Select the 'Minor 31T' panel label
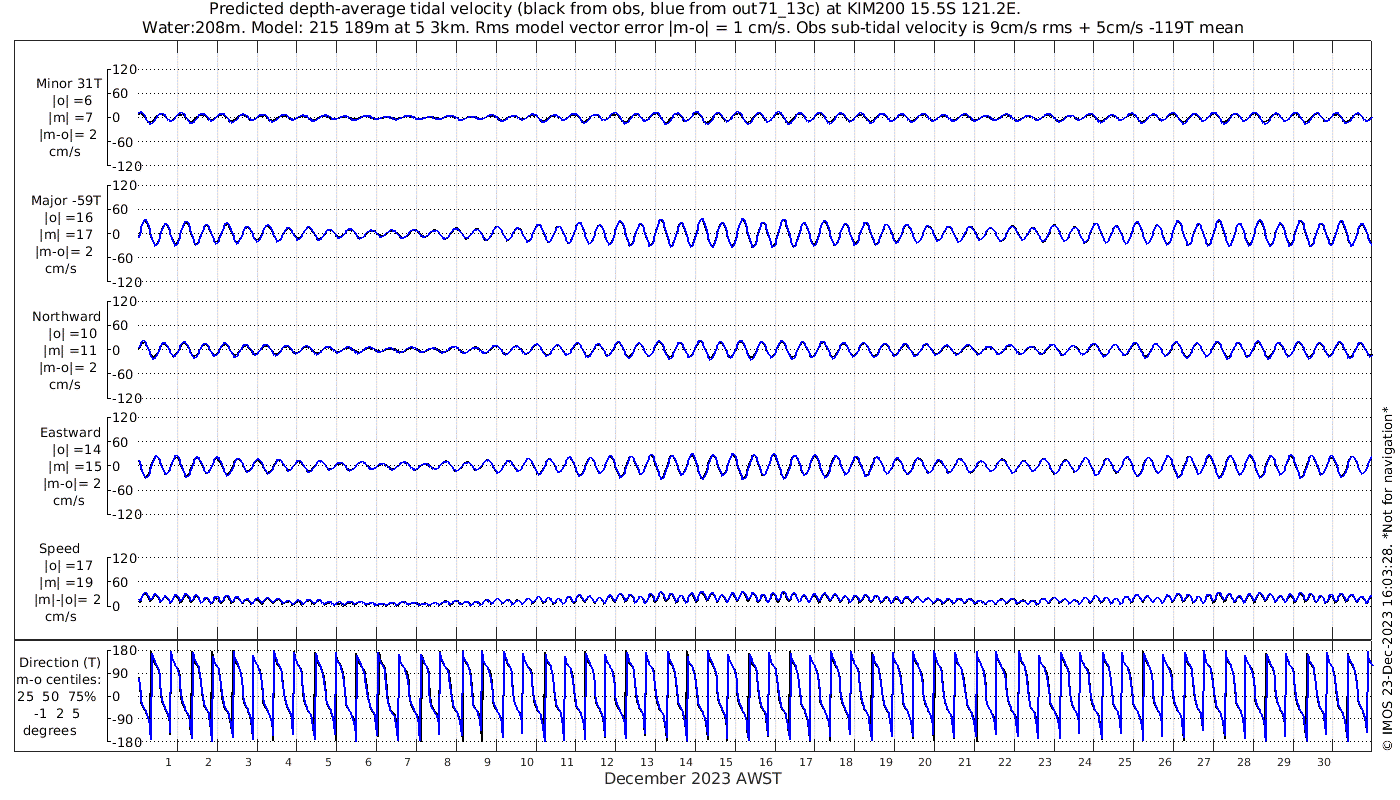This screenshot has height=800, width=1400. (x=68, y=83)
